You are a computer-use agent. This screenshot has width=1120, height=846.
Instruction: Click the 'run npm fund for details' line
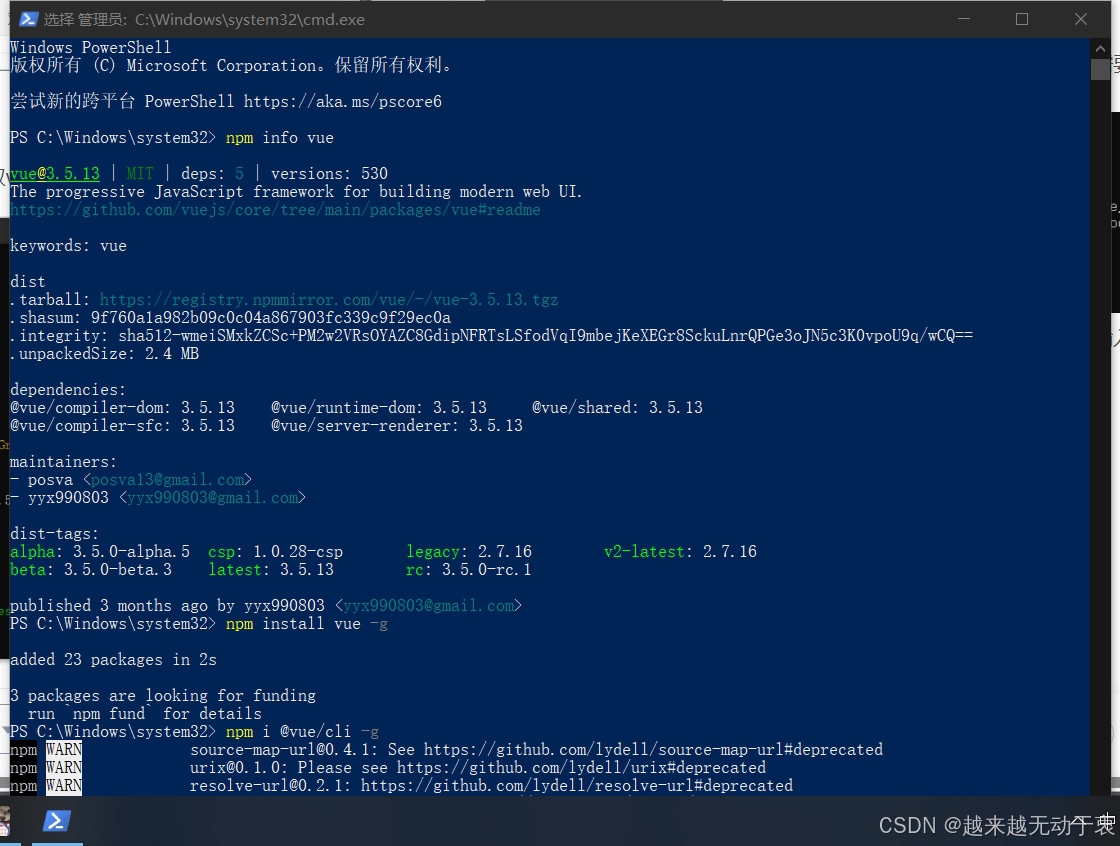click(144, 714)
